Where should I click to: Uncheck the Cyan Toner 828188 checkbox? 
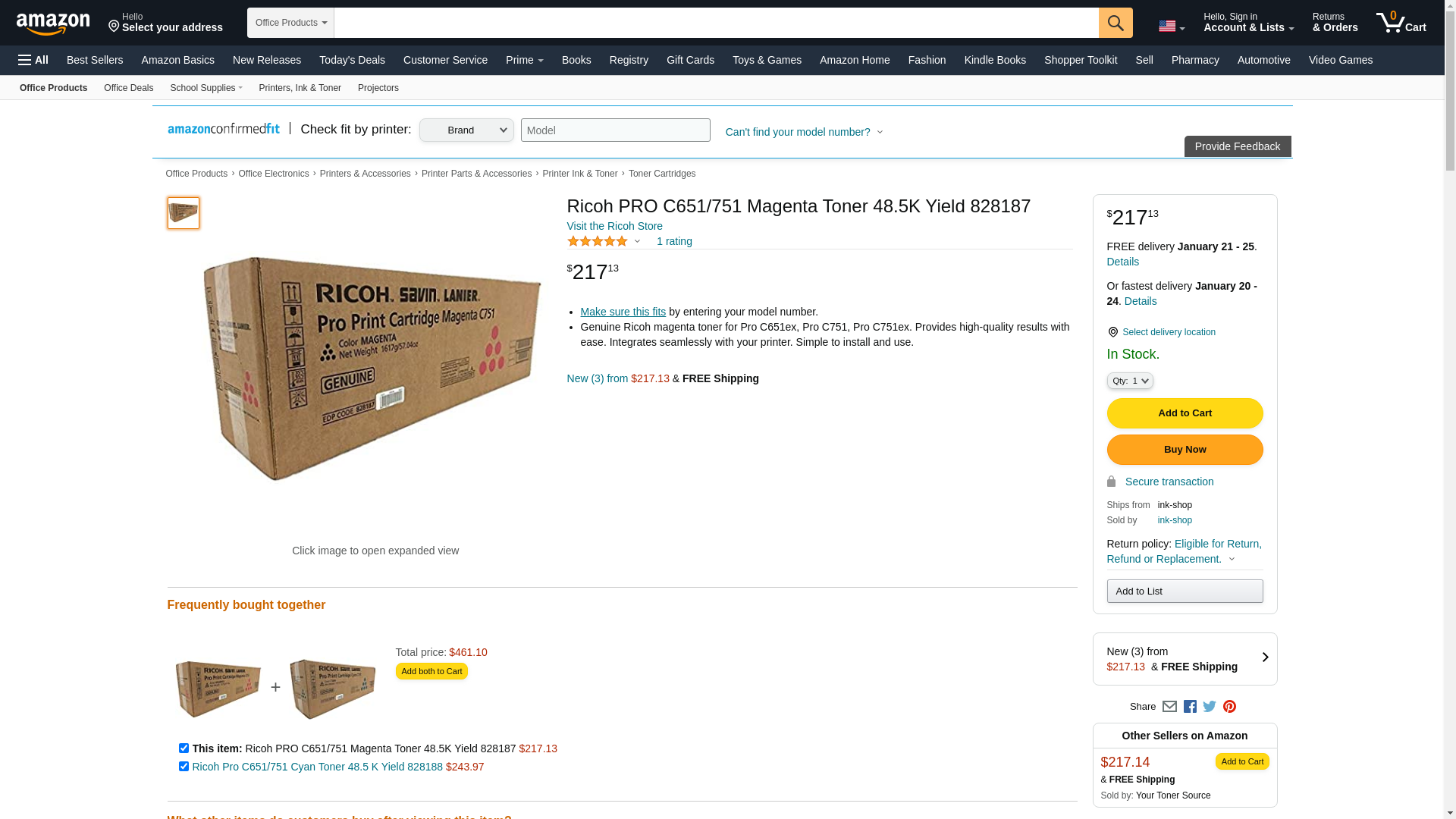tap(184, 767)
